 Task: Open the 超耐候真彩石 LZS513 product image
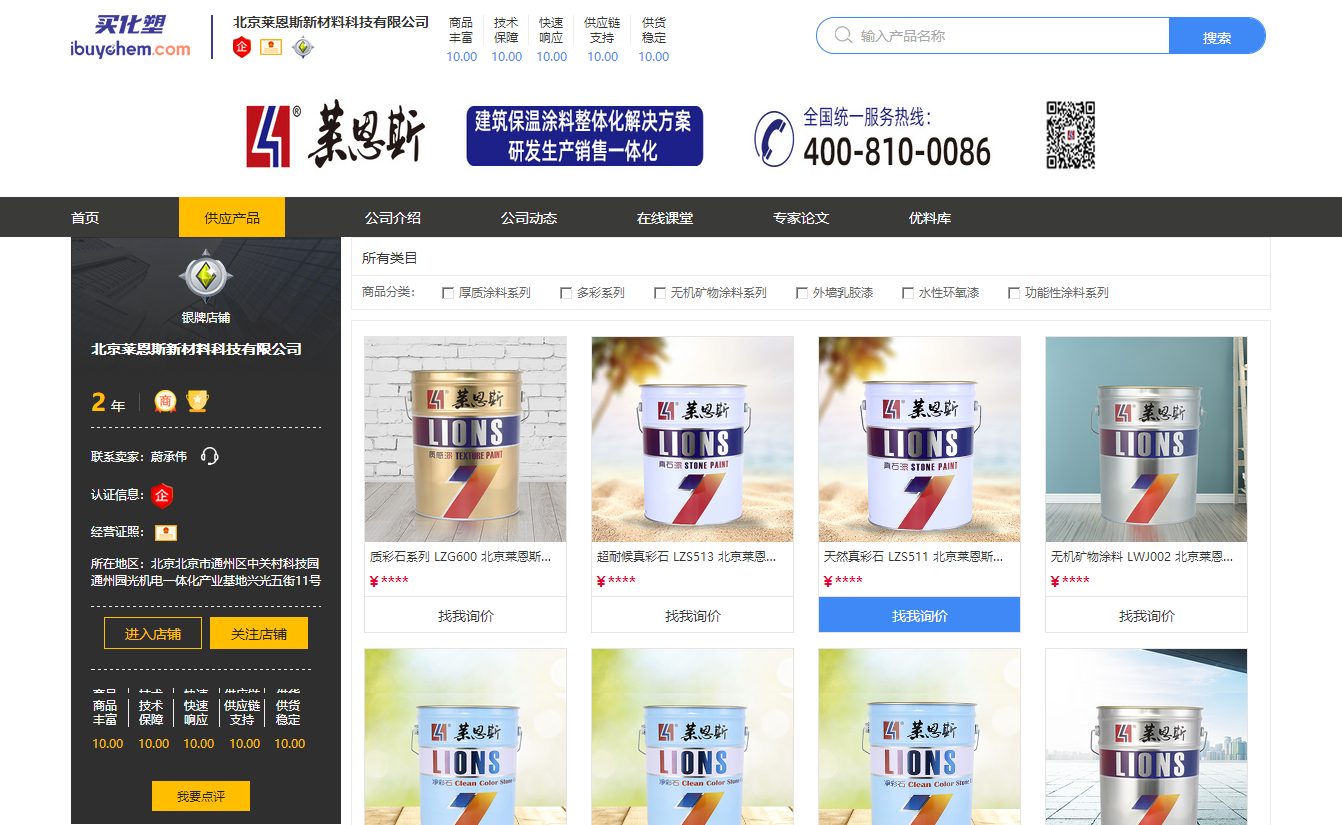(x=693, y=439)
